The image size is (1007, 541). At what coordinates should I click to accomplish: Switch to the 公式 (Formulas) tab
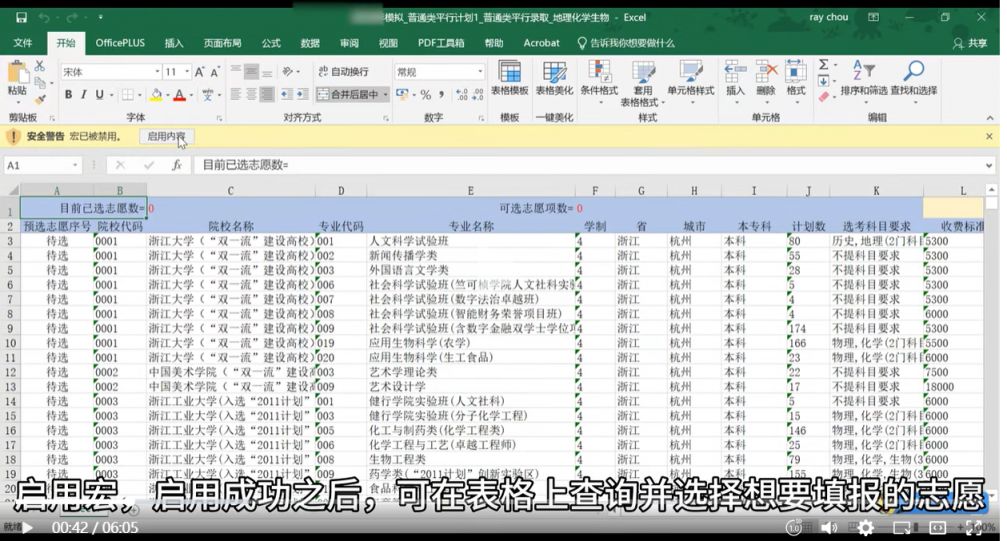click(271, 43)
